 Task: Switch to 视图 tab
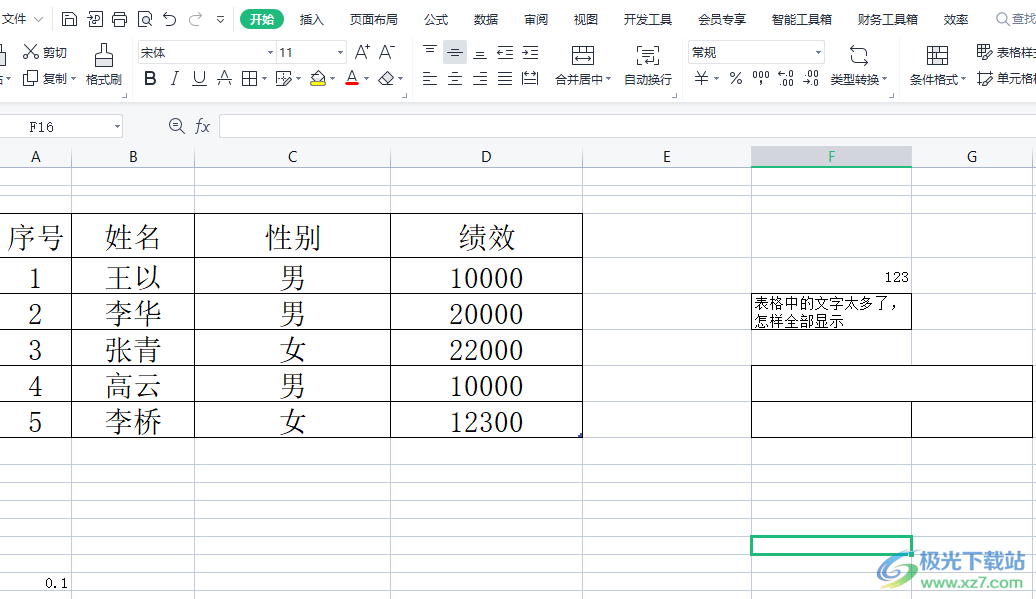(x=585, y=19)
